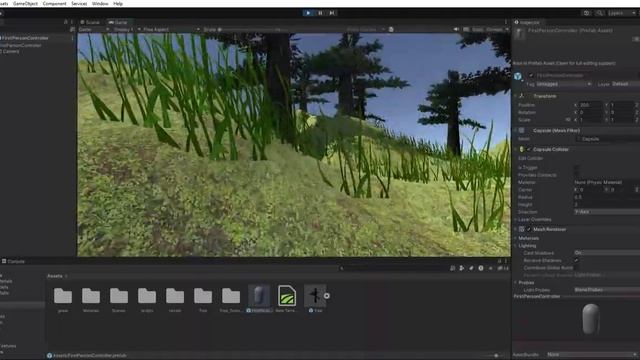
Task: Open the Materials folder in Assets
Action: tap(91, 300)
